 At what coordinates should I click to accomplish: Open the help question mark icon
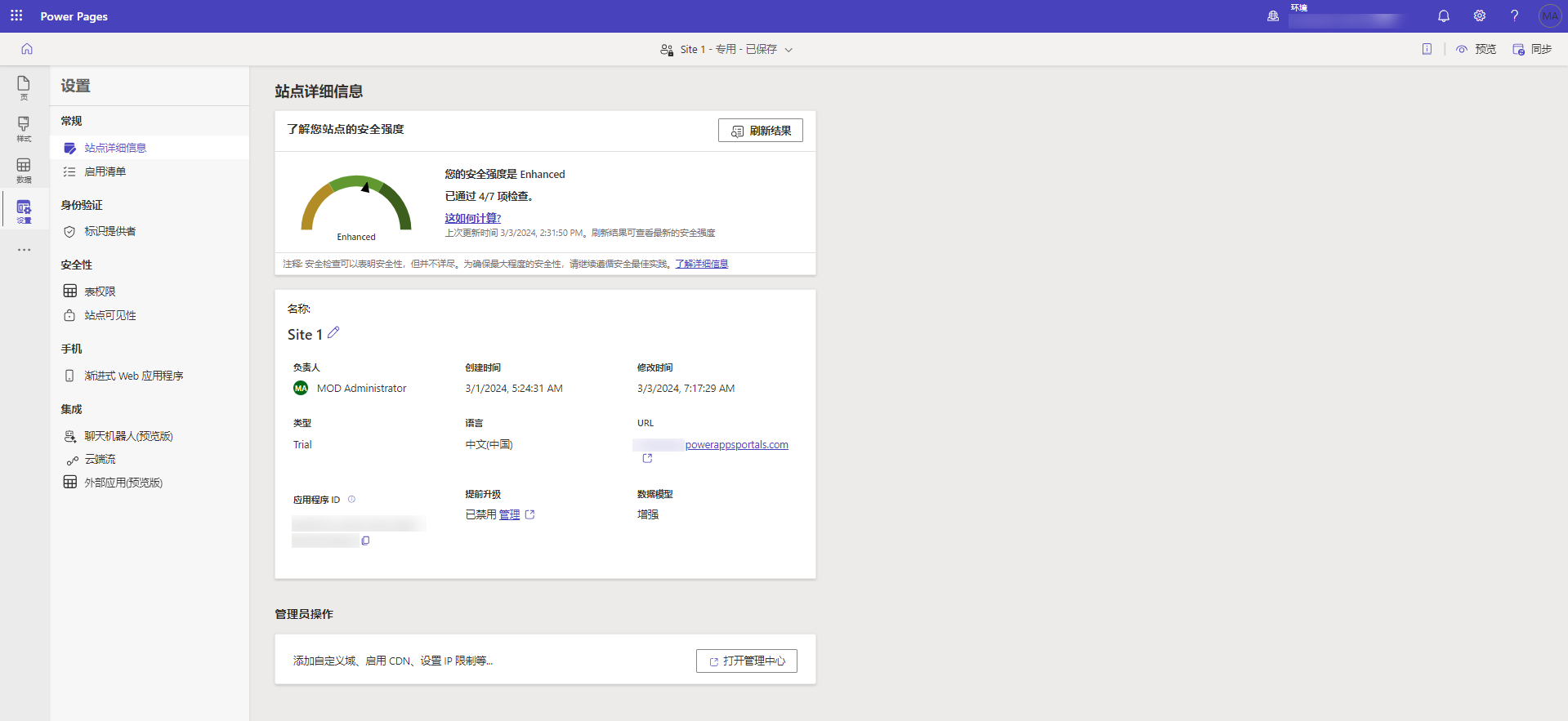1514,16
